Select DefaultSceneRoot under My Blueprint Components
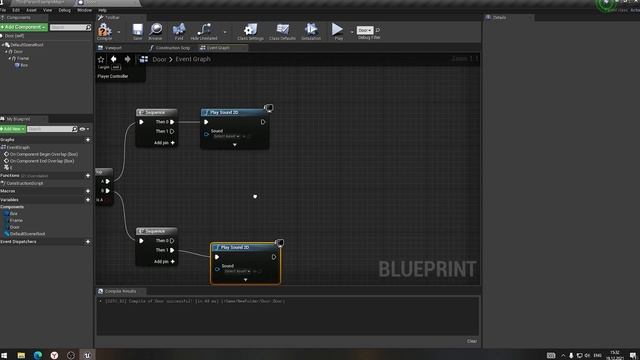The image size is (640, 360). point(27,234)
